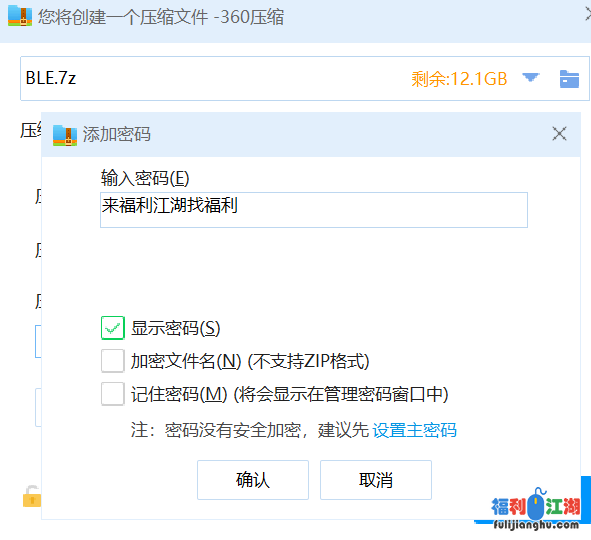Viewport: 591px width, 540px height.
Task: Expand the save path dropdown arrow
Action: tap(531, 77)
